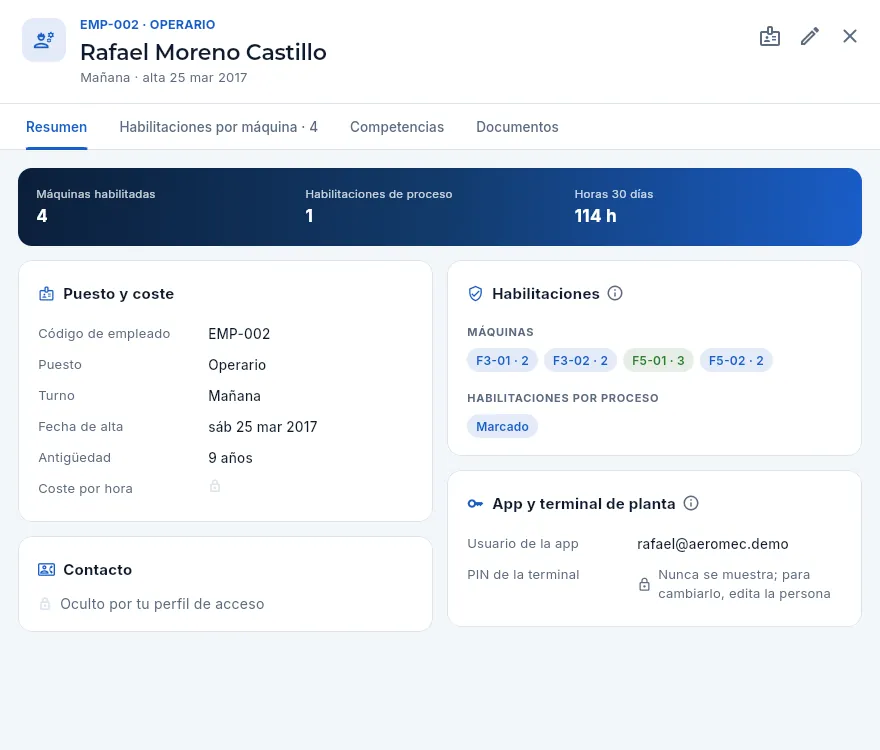Click the email rafael@aeromec.demo

[713, 543]
